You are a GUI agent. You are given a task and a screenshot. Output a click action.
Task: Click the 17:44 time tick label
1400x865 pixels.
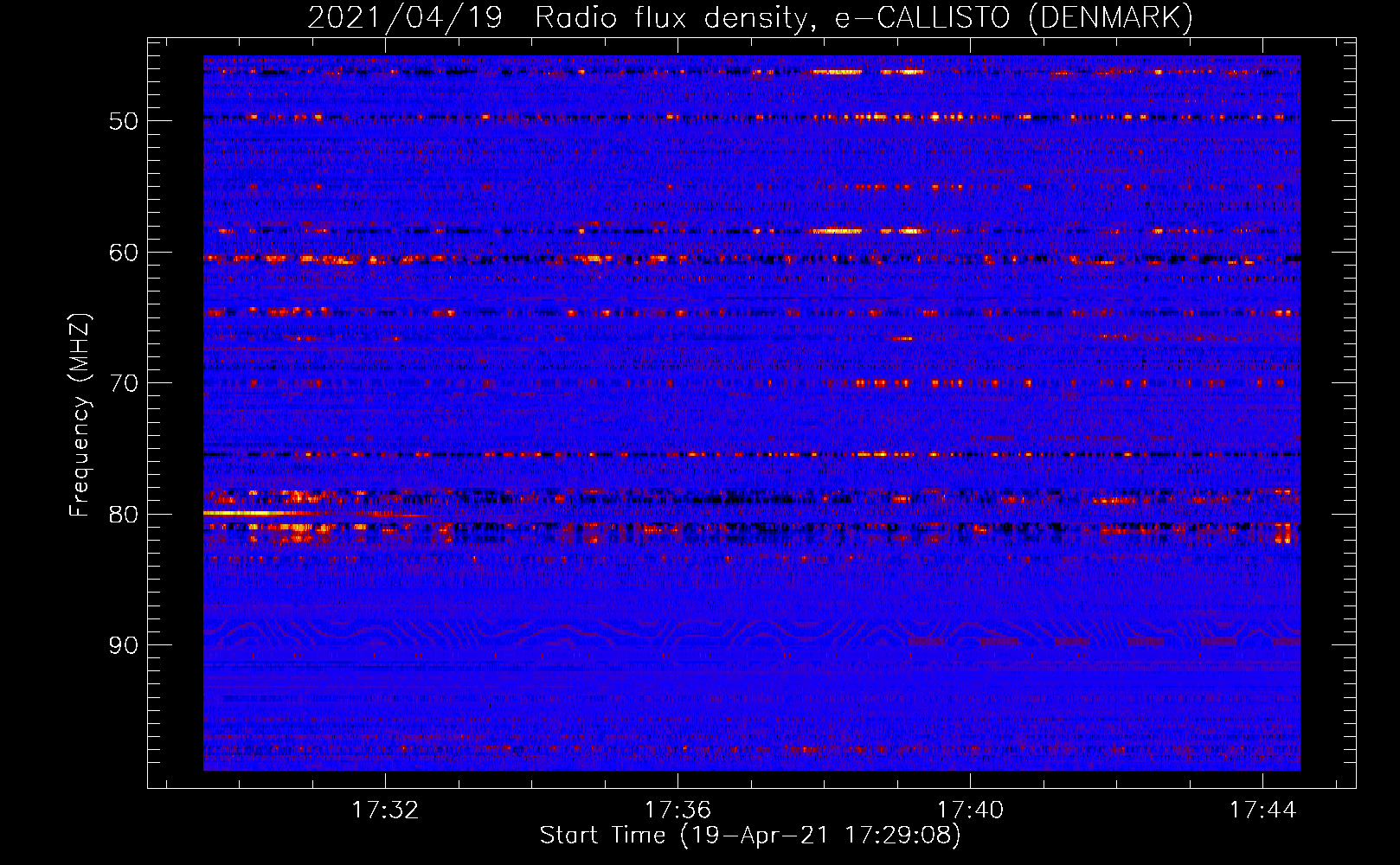click(x=1262, y=810)
